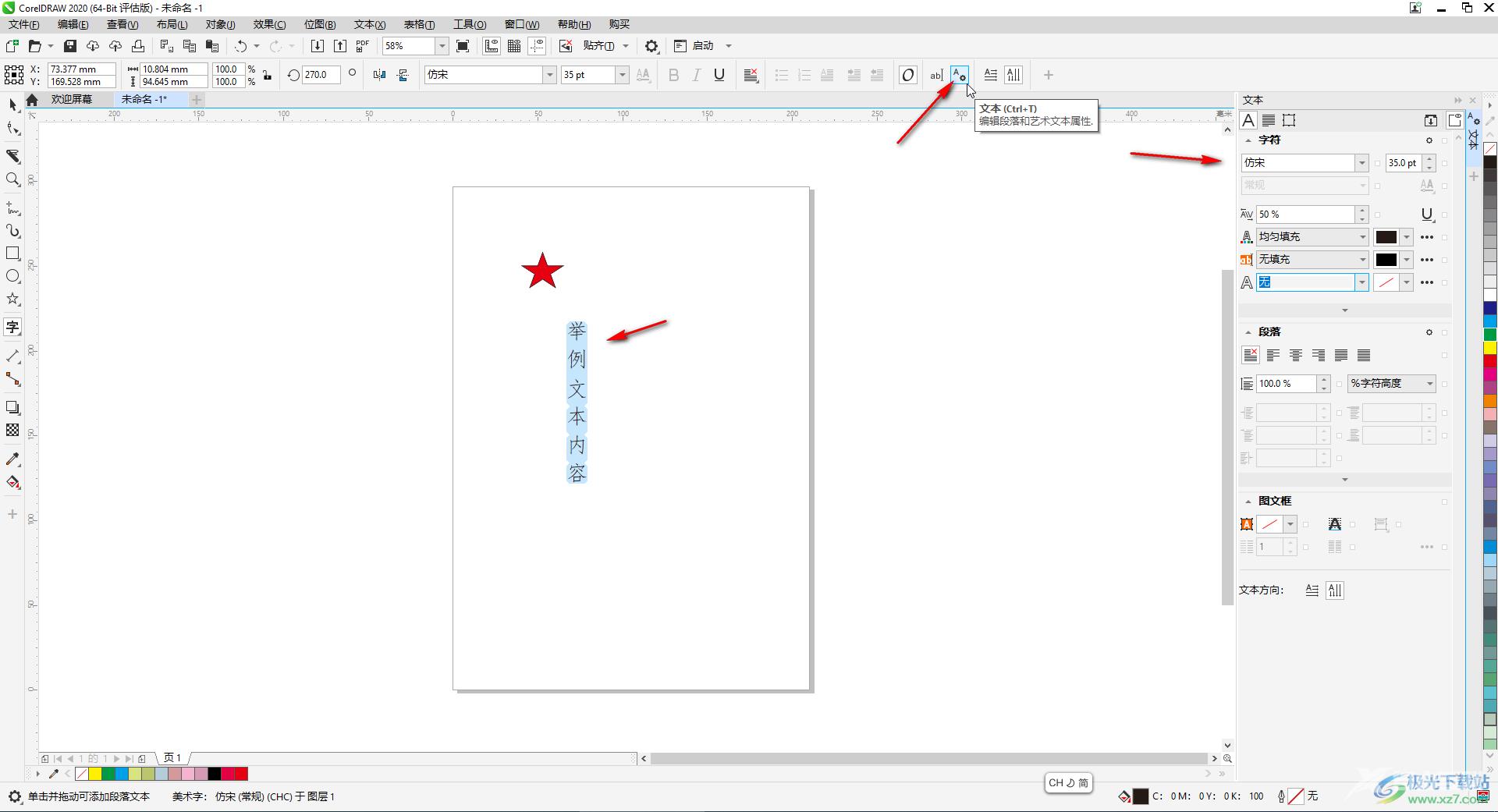Image resolution: width=1498 pixels, height=812 pixels.
Task: Click the Edit Text ab| icon
Action: click(936, 75)
